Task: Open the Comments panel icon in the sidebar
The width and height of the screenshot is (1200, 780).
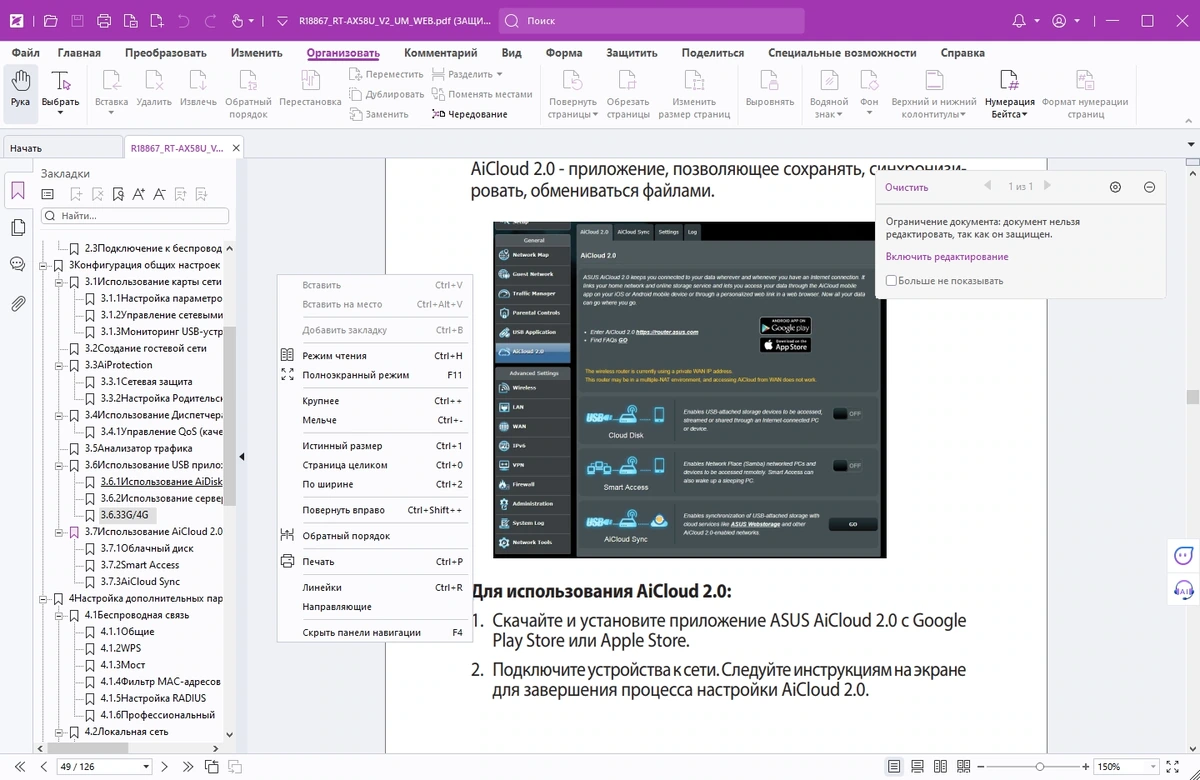Action: (x=18, y=264)
